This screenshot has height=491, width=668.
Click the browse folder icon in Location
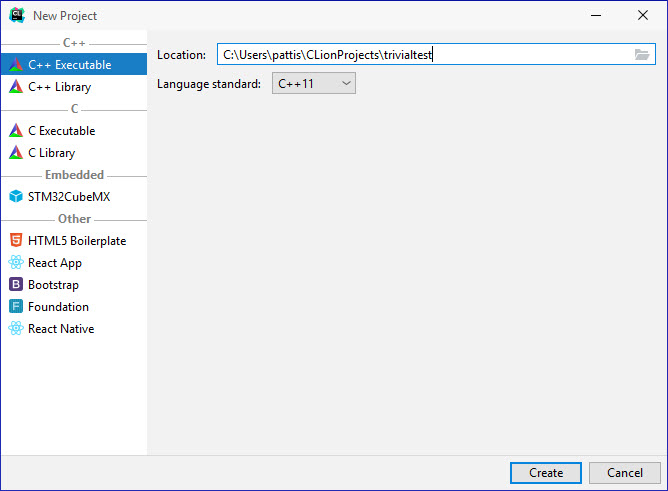(642, 55)
